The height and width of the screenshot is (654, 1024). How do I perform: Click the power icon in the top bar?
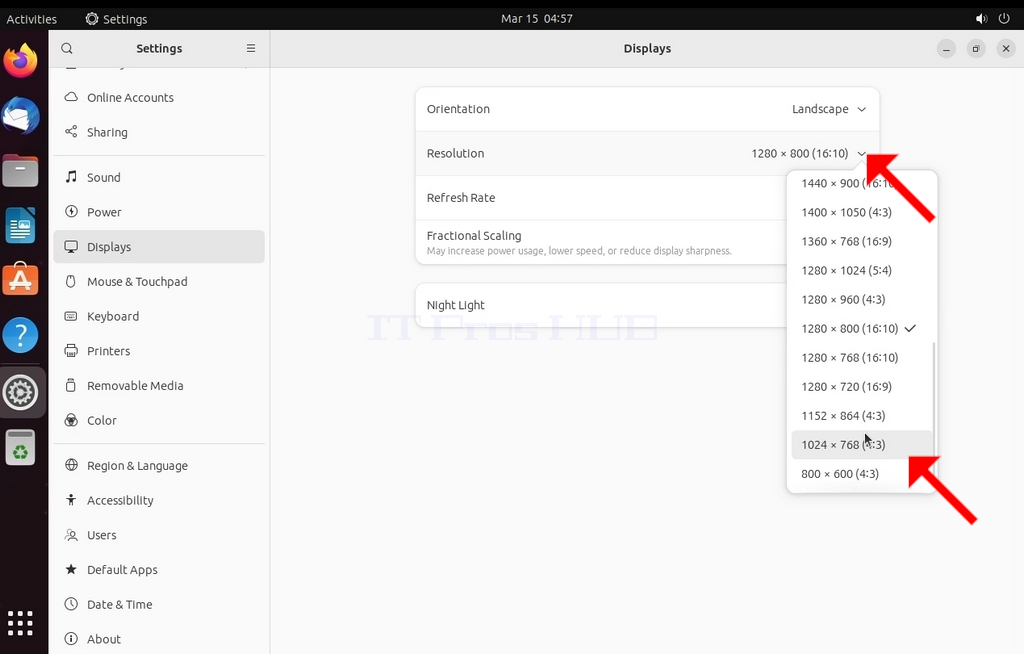[x=1004, y=18]
